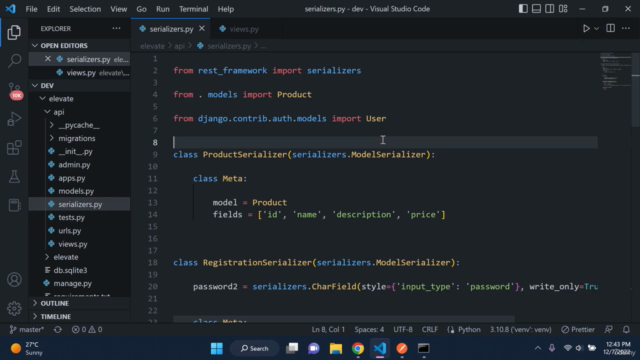This screenshot has height=360, width=640.
Task: Open editor More Actions ellipsis
Action: [x=626, y=28]
